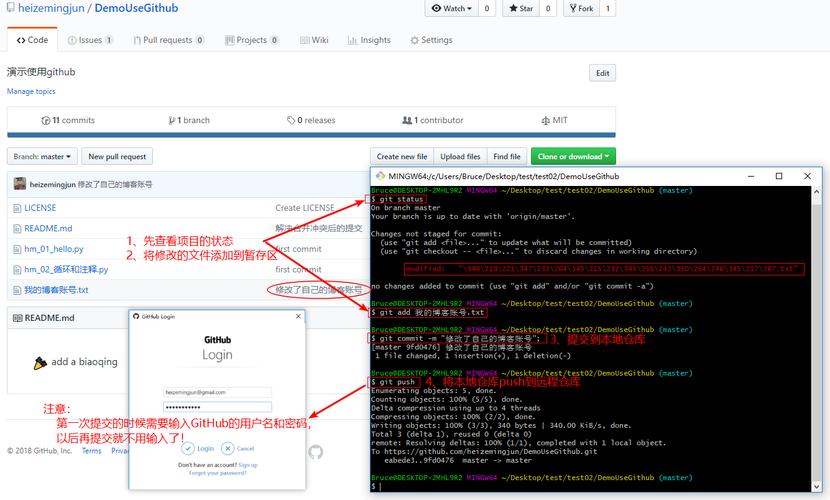The height and width of the screenshot is (500, 830).
Task: Open the README.md file link
Action: point(48,229)
